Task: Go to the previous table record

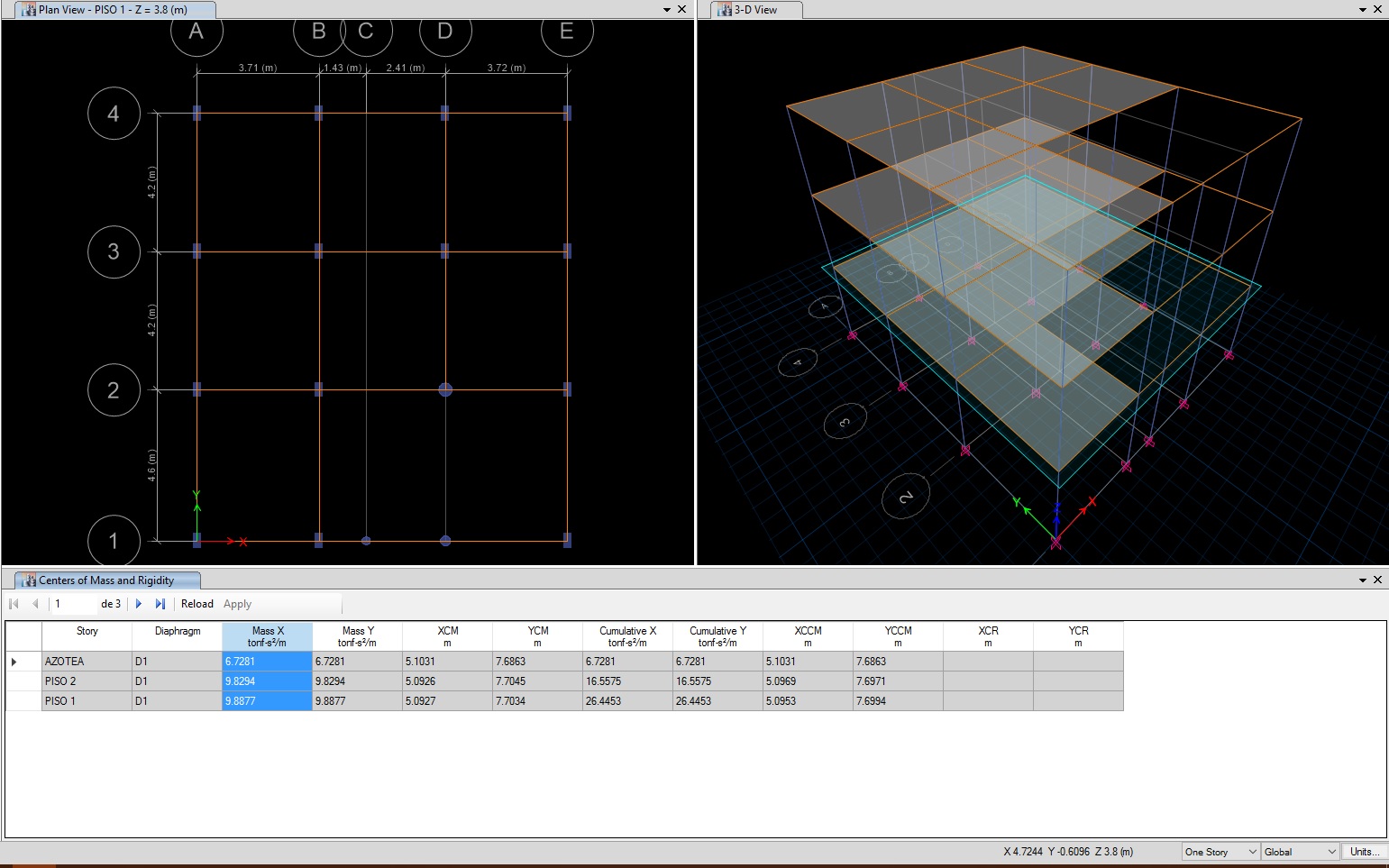Action: 35,604
